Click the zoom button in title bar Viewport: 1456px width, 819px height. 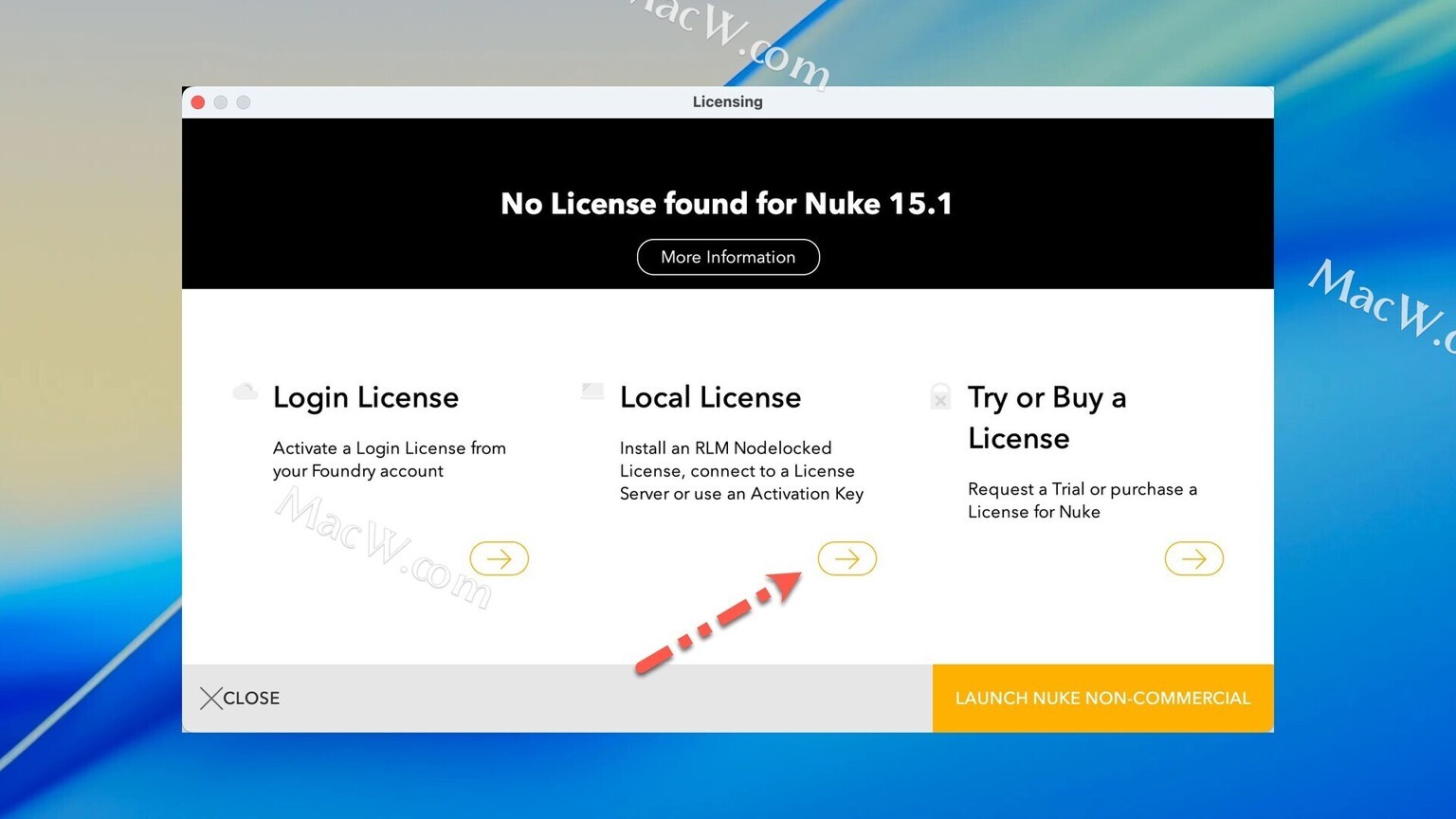pos(244,102)
